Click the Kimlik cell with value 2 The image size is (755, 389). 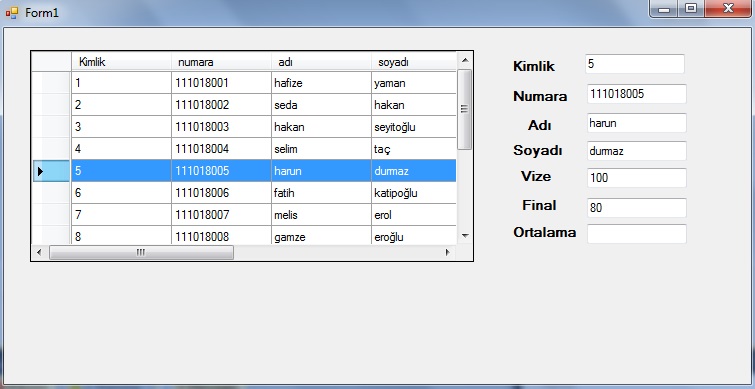pyautogui.click(x=121, y=105)
